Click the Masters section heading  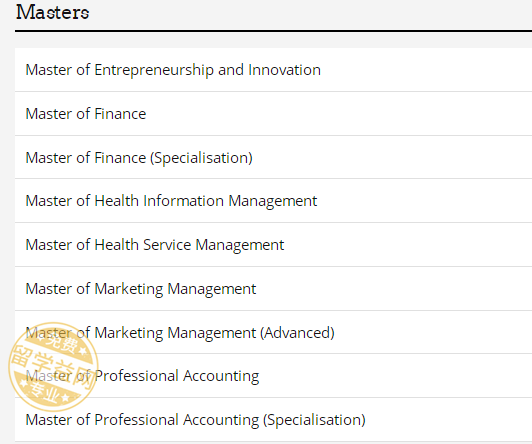tap(53, 12)
